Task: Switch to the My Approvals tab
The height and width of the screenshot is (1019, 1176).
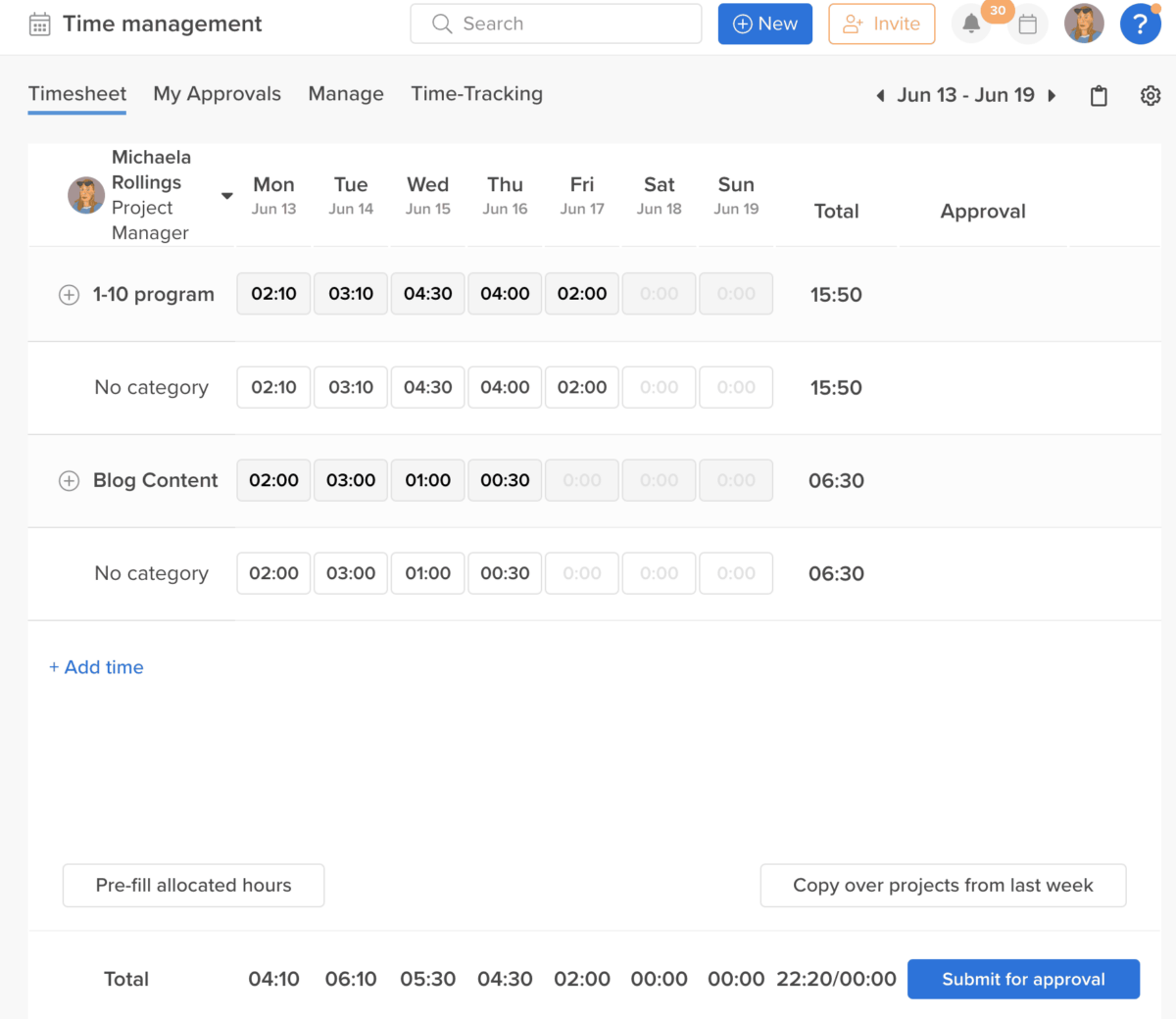Action: tap(217, 94)
